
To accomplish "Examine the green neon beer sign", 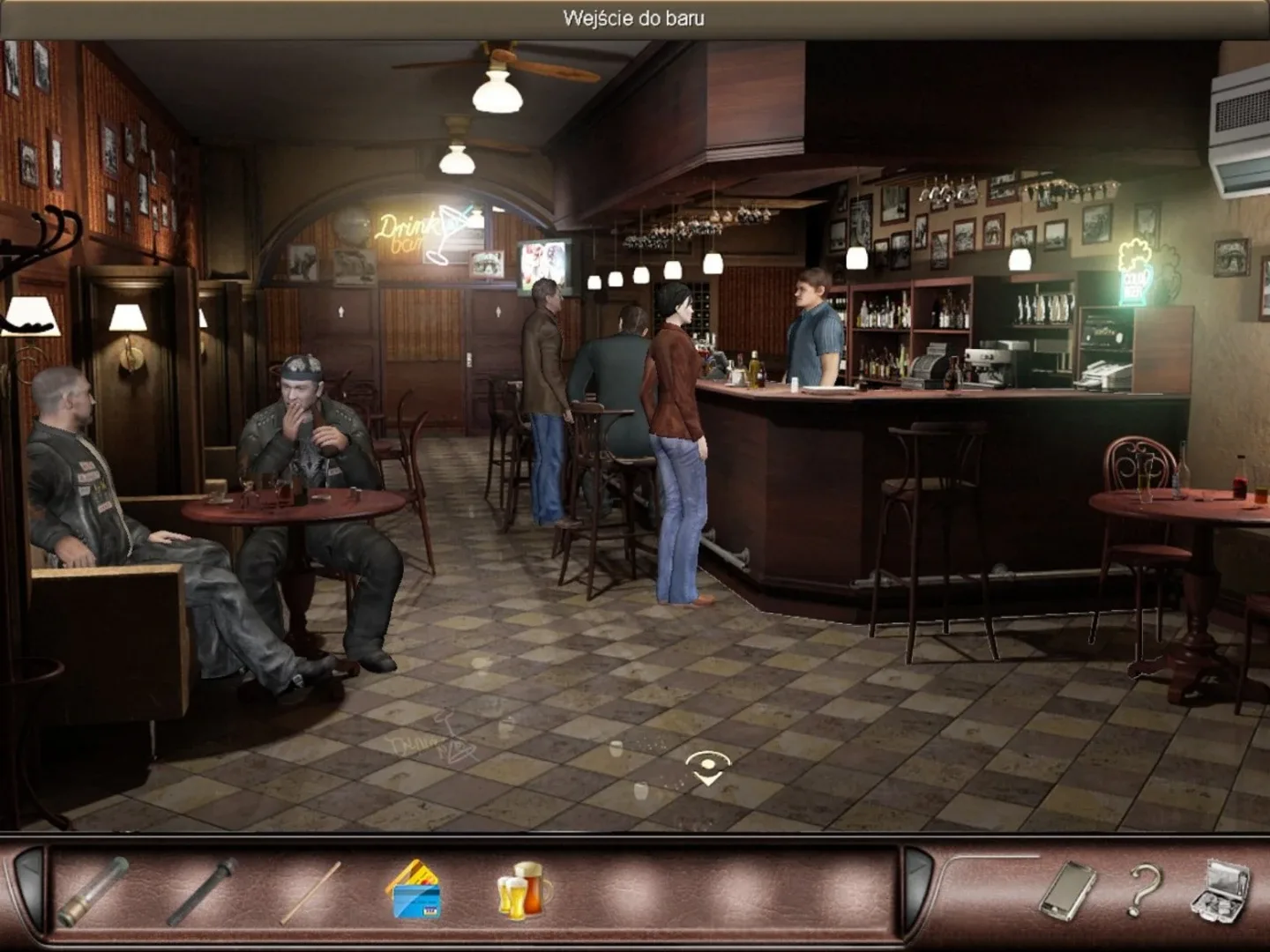I will point(1136,271).
